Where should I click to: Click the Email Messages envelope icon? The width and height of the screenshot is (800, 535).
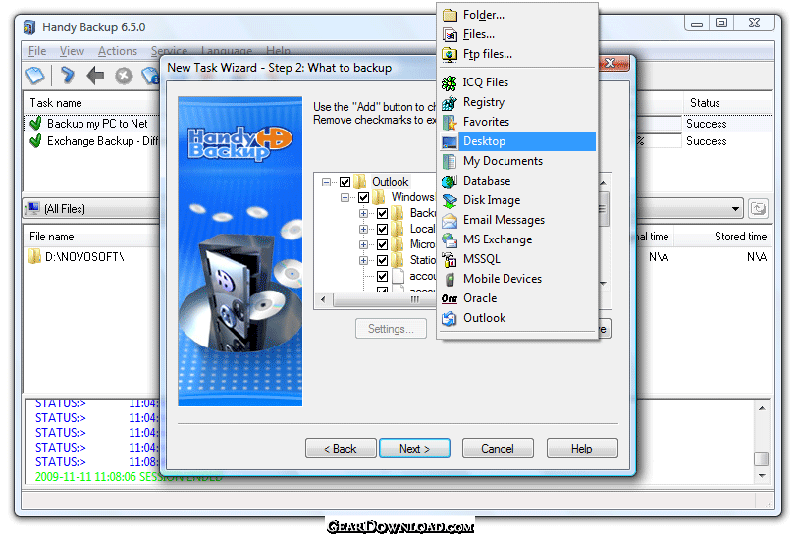[x=449, y=220]
